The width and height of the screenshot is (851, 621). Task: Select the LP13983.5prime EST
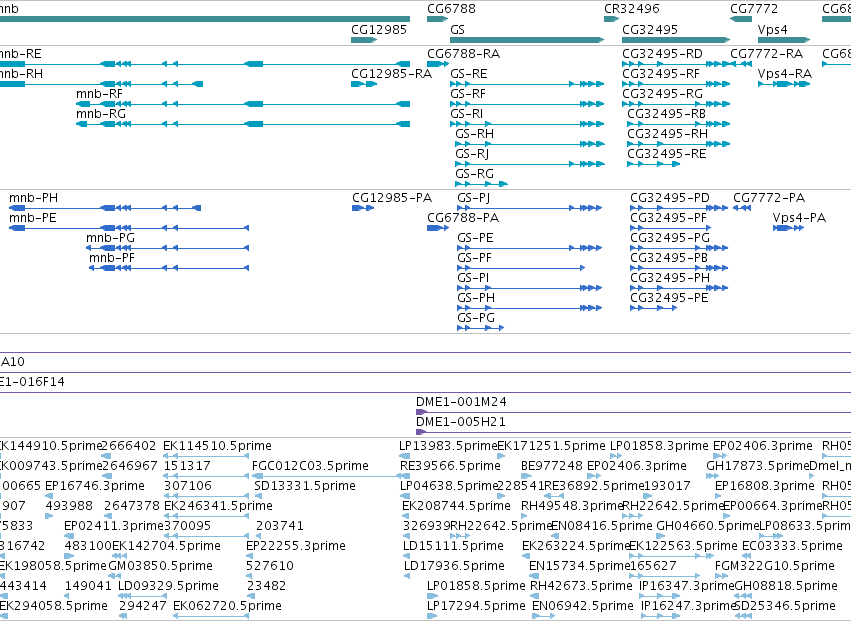pos(404,456)
